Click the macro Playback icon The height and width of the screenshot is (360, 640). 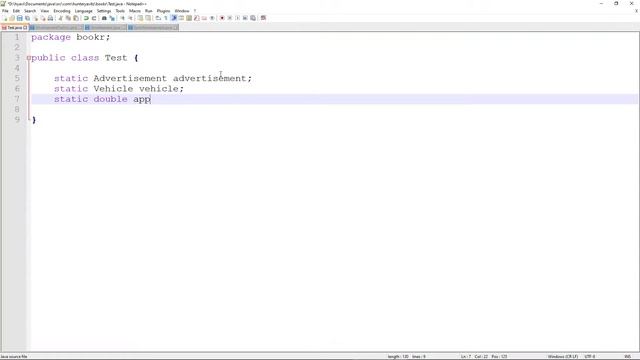click(x=237, y=18)
